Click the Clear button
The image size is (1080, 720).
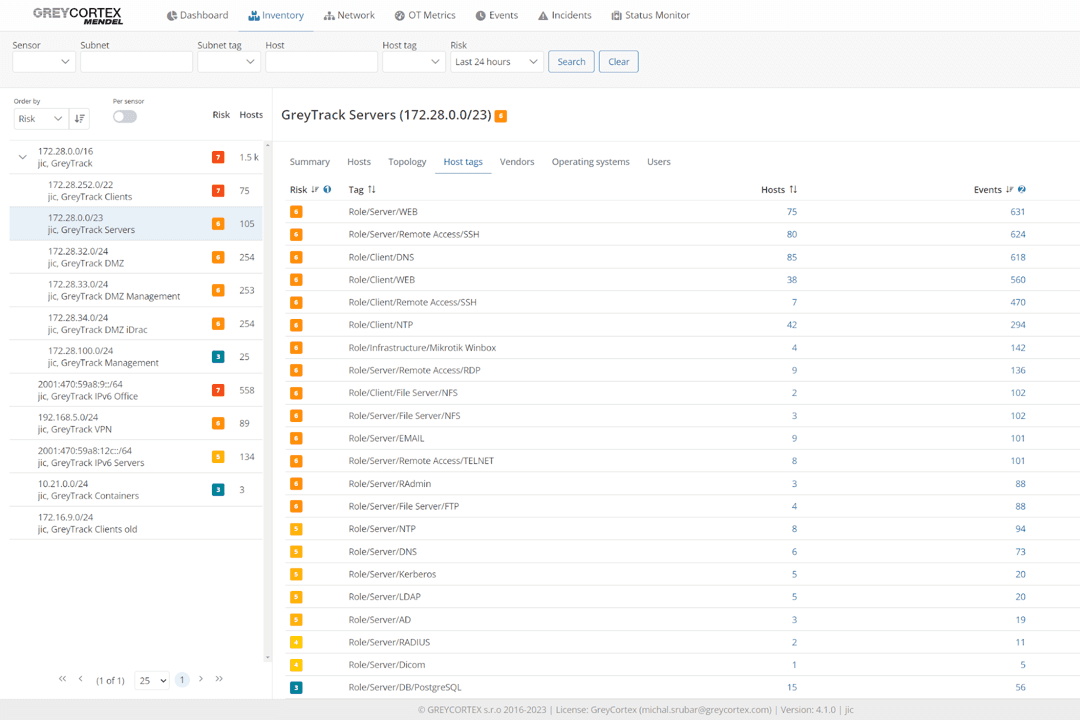[x=619, y=61]
